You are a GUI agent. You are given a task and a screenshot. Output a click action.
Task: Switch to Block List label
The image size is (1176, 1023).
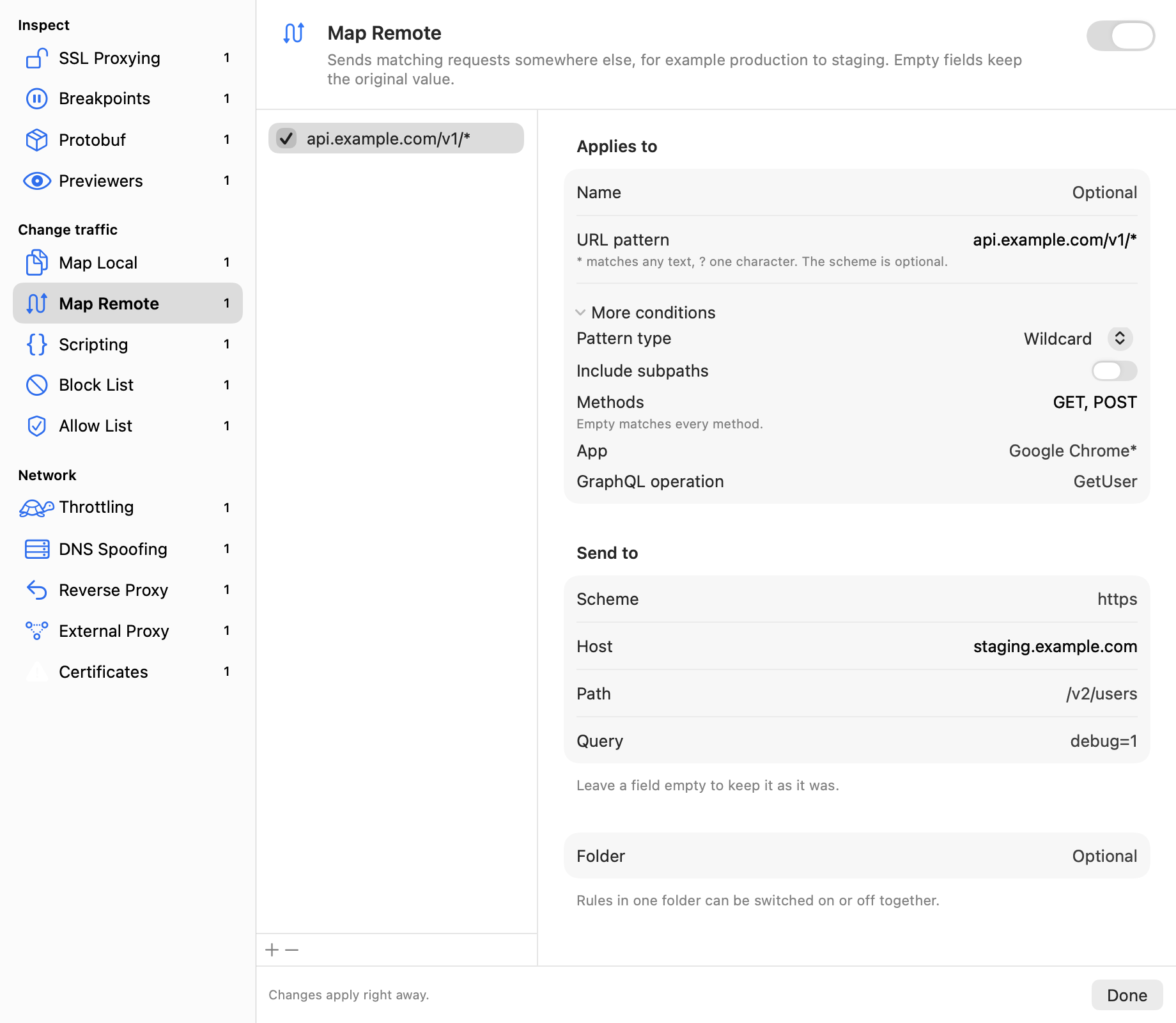click(96, 385)
